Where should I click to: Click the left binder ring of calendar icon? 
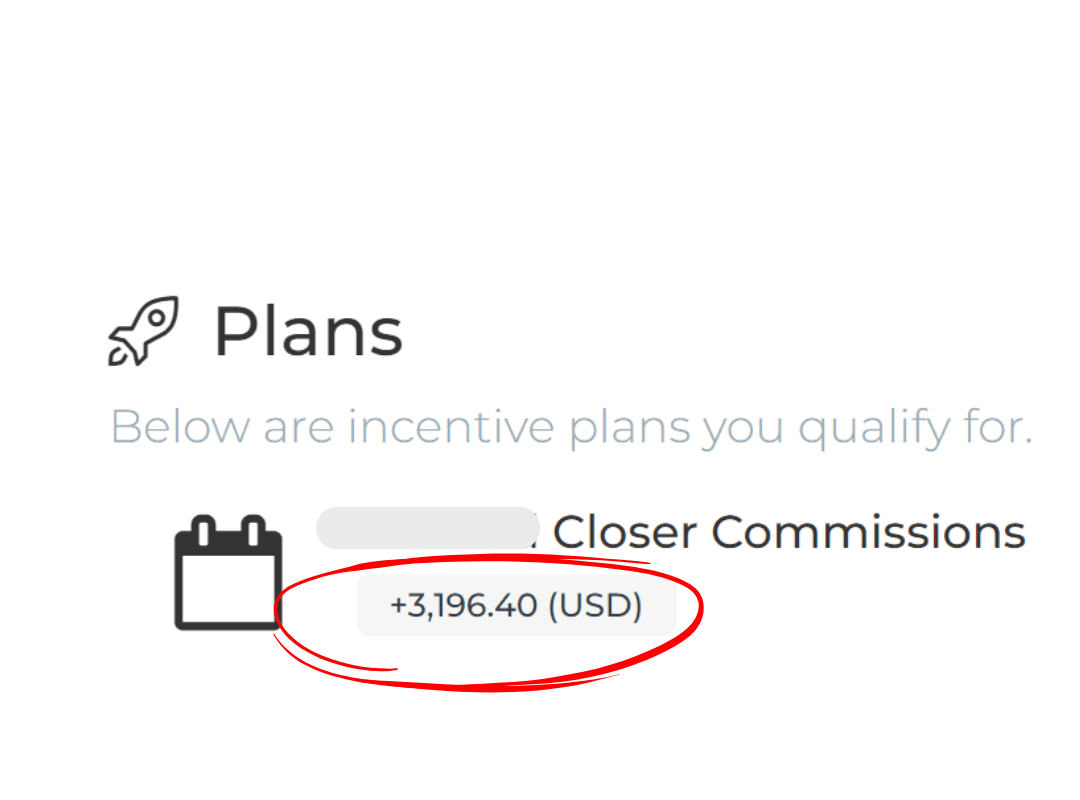(x=204, y=530)
